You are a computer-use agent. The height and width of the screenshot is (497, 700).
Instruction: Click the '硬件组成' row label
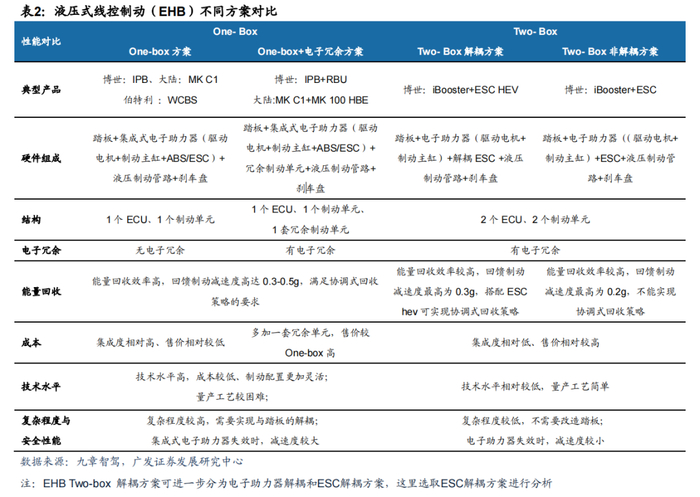pyautogui.click(x=41, y=158)
